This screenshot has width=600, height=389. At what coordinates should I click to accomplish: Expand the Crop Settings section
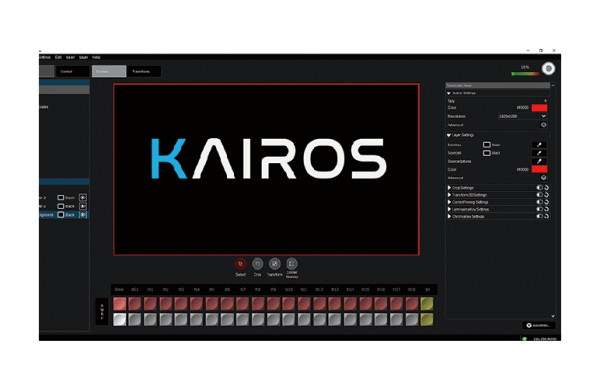[449, 187]
